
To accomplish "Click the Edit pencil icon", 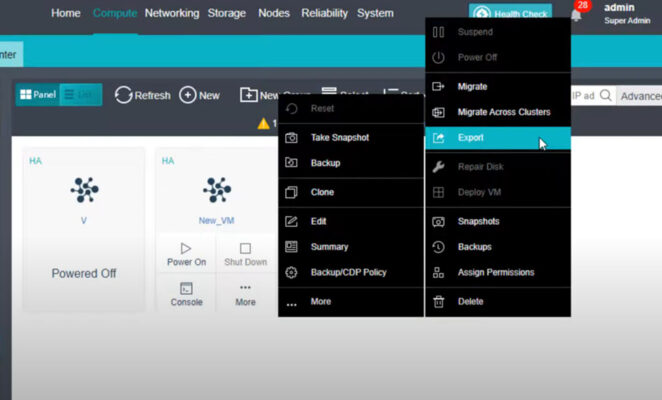I will (x=291, y=221).
